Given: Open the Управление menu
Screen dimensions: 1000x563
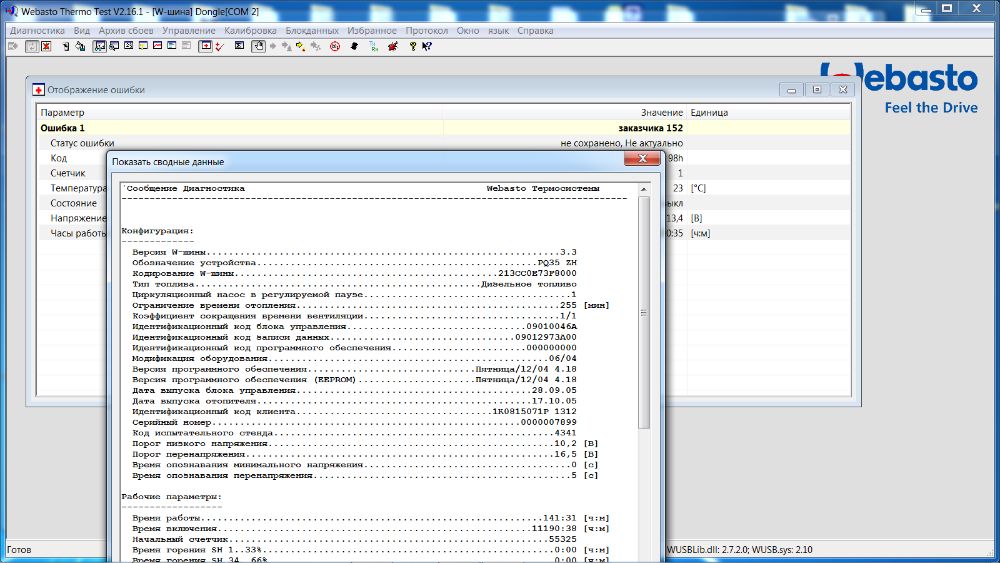Looking at the screenshot, I should 188,31.
